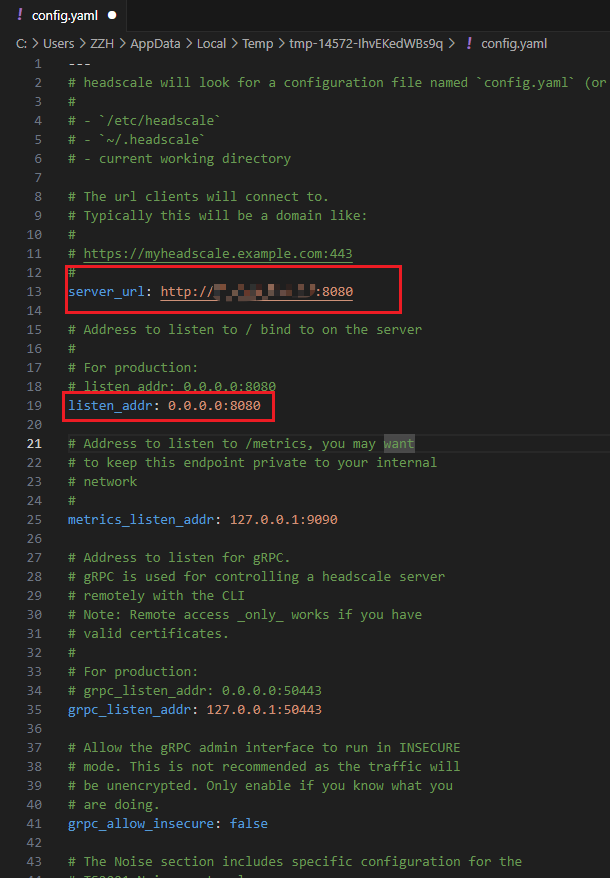The image size is (610, 878).
Task: Open the ZZH breadcrumb folder
Action: (x=102, y=44)
